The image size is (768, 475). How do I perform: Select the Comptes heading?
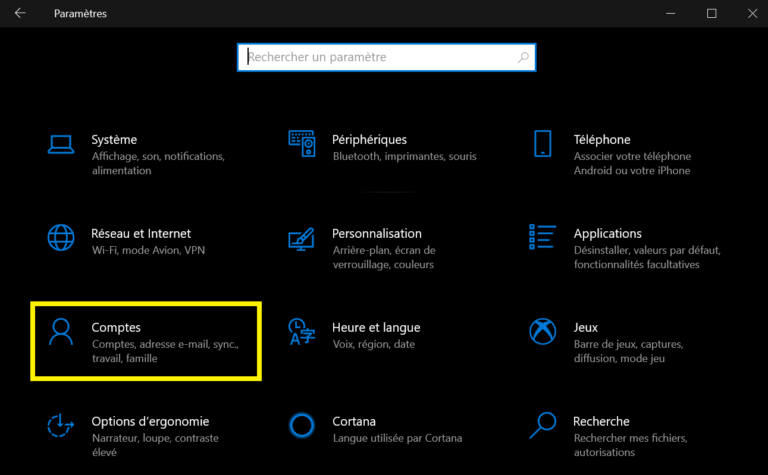click(x=116, y=328)
